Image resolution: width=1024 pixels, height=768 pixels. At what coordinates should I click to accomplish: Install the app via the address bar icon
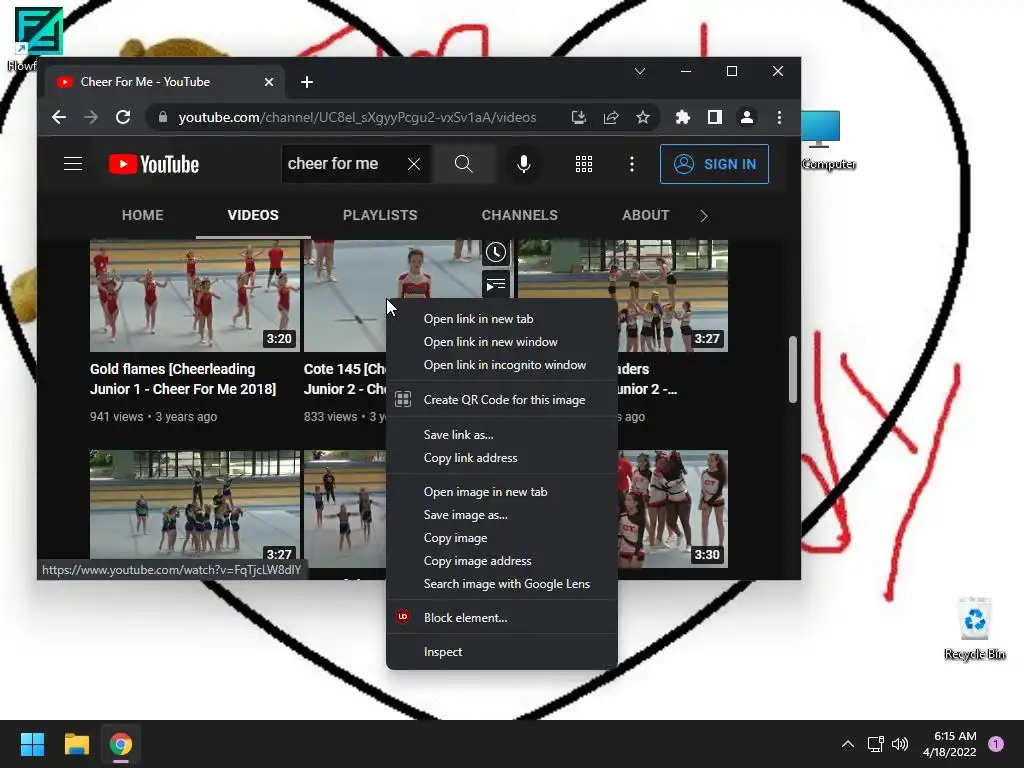point(579,118)
